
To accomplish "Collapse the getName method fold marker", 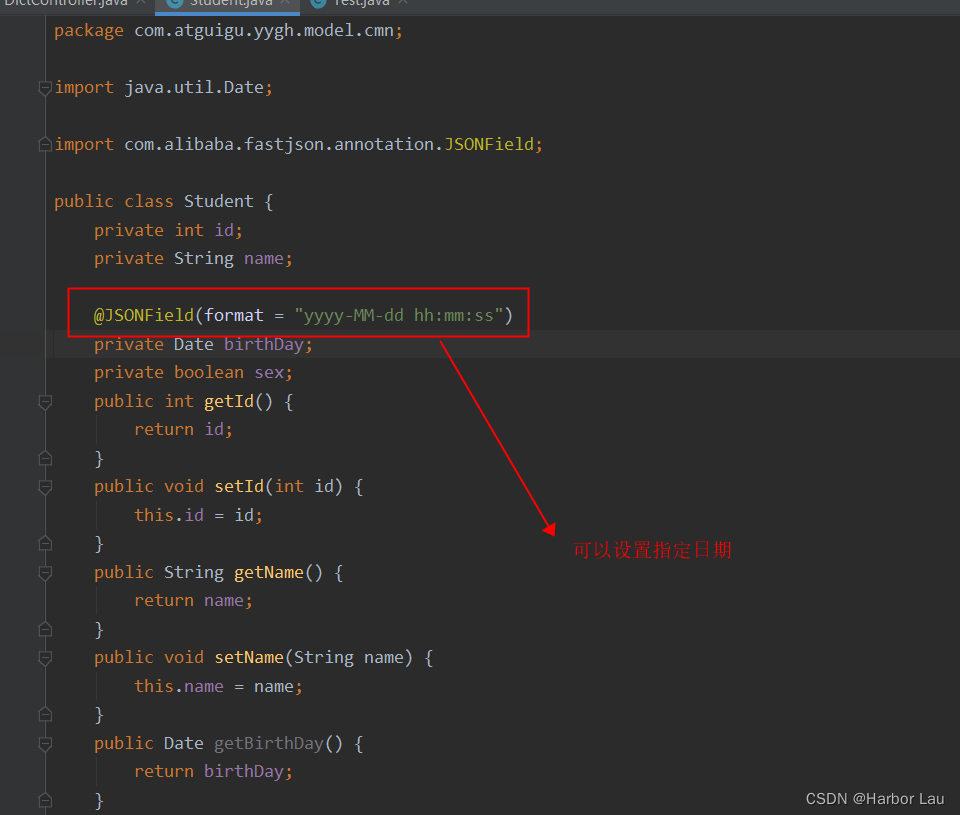I will [44, 573].
